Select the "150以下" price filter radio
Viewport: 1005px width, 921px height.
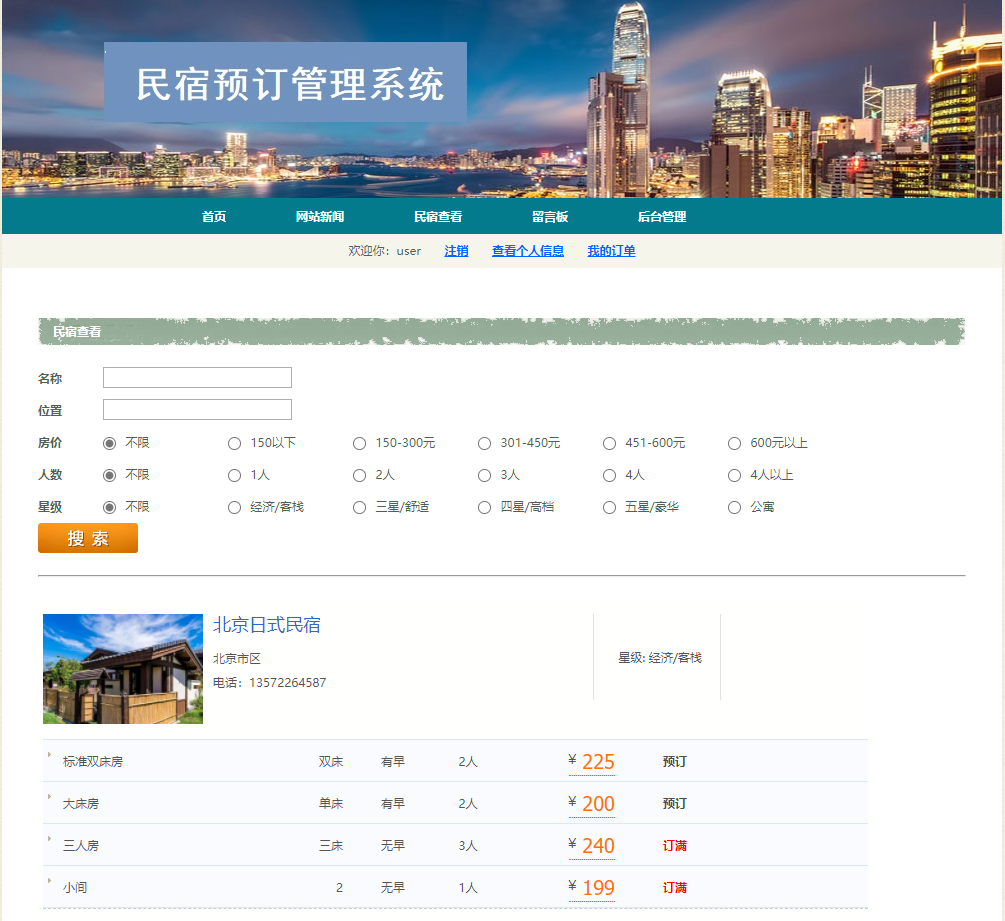234,443
